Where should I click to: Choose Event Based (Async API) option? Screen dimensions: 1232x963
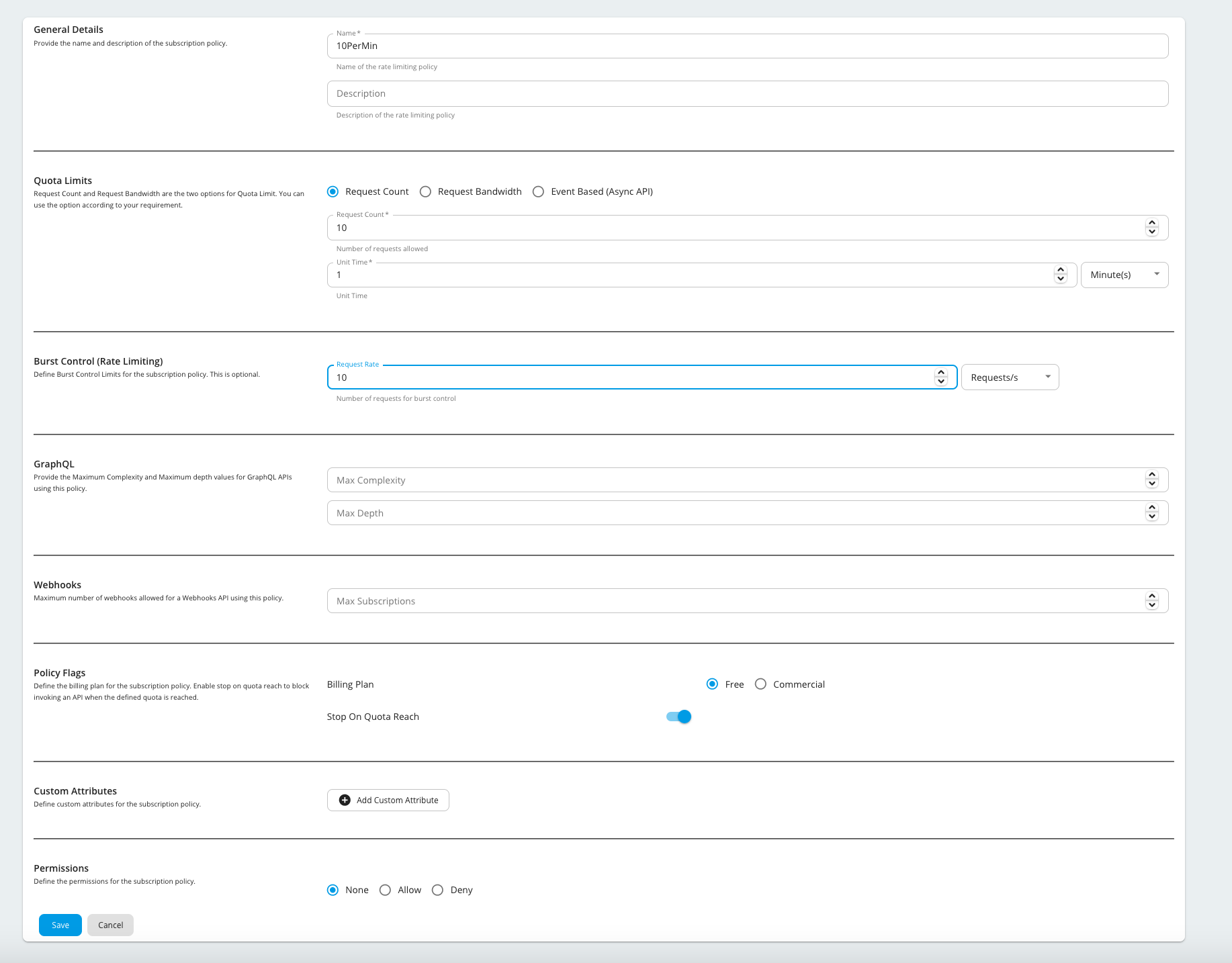(x=538, y=191)
